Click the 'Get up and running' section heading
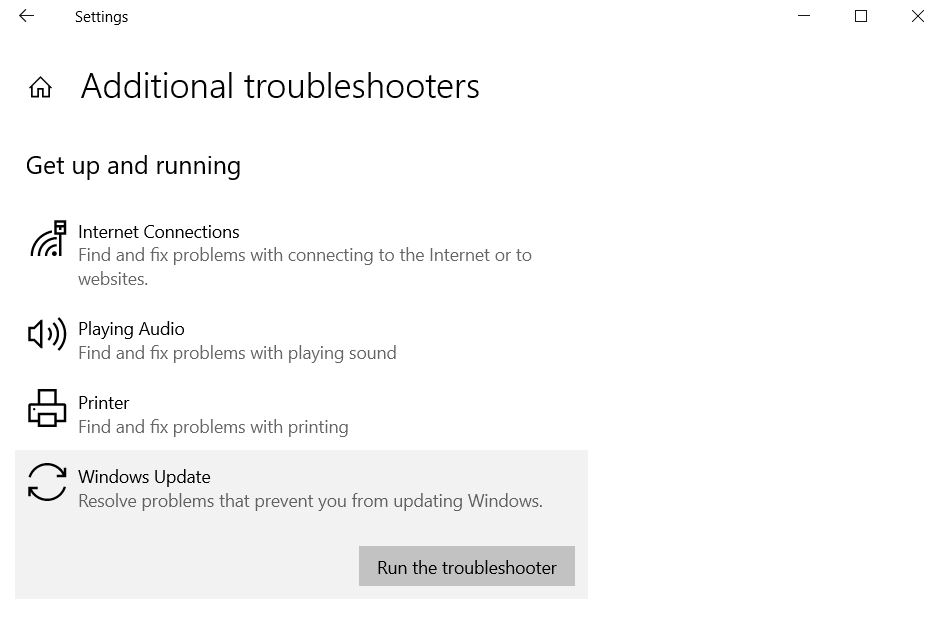The image size is (941, 628). tap(133, 166)
